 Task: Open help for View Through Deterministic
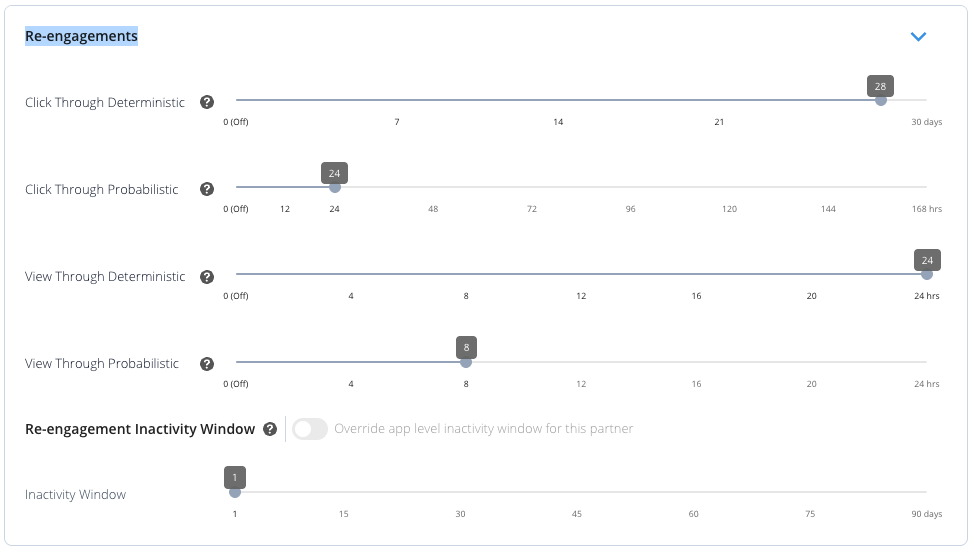click(207, 276)
